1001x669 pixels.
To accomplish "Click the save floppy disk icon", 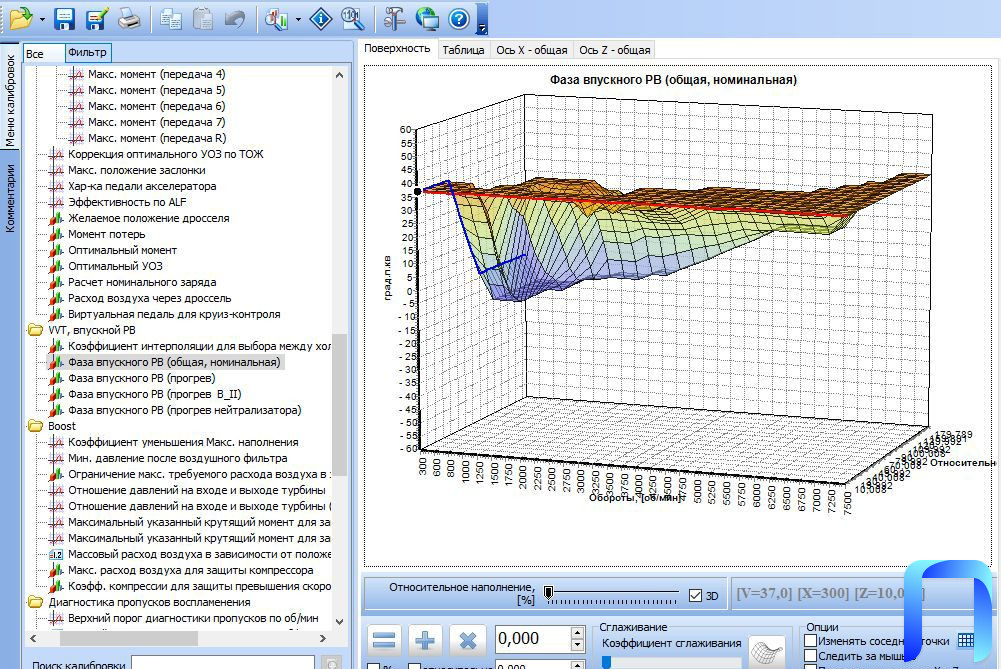I will [65, 17].
